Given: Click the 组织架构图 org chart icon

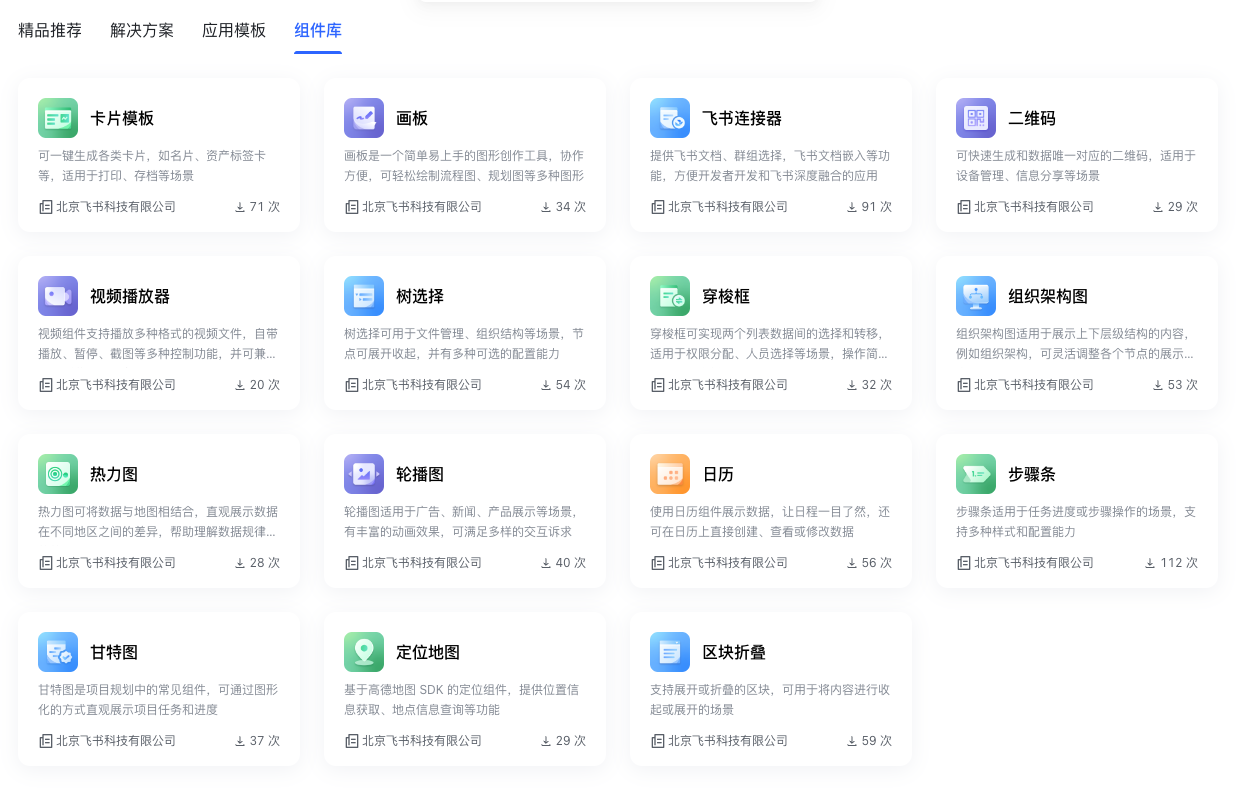Looking at the screenshot, I should point(976,296).
